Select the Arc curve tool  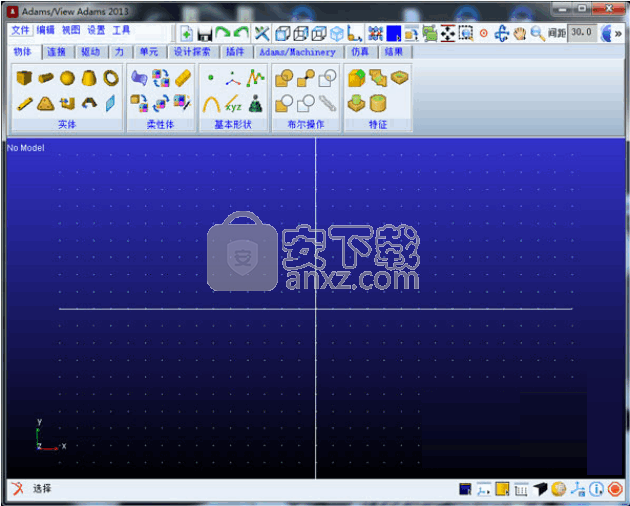[211, 104]
